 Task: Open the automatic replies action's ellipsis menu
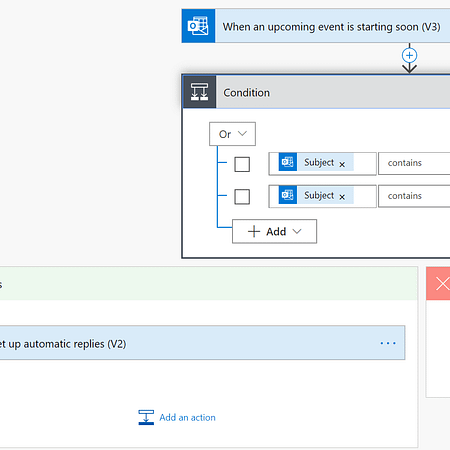click(388, 343)
